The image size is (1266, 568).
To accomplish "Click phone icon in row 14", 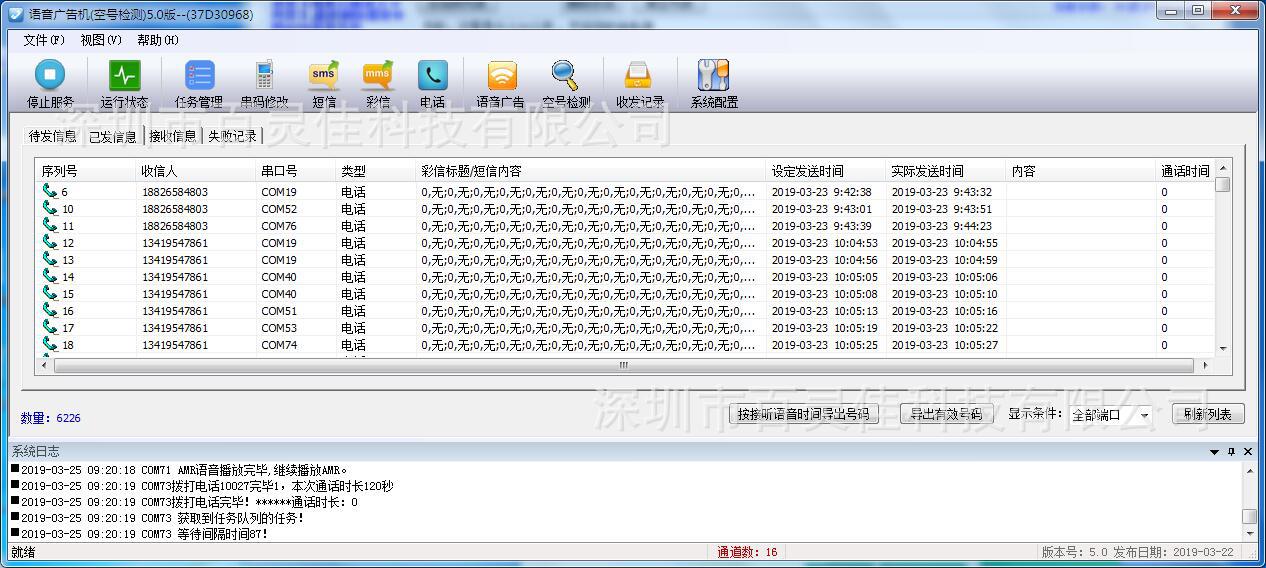I will pos(50,276).
